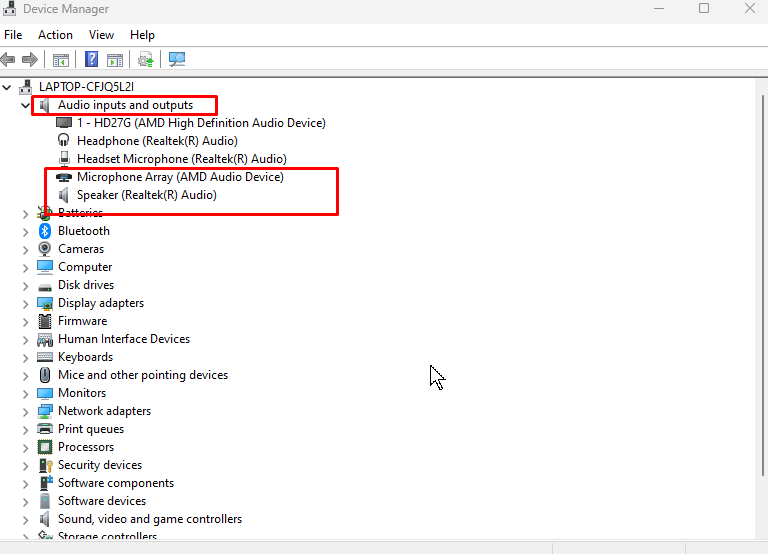768x554 pixels.
Task: Click the Update driver toolbar icon
Action: pyautogui.click(x=146, y=60)
